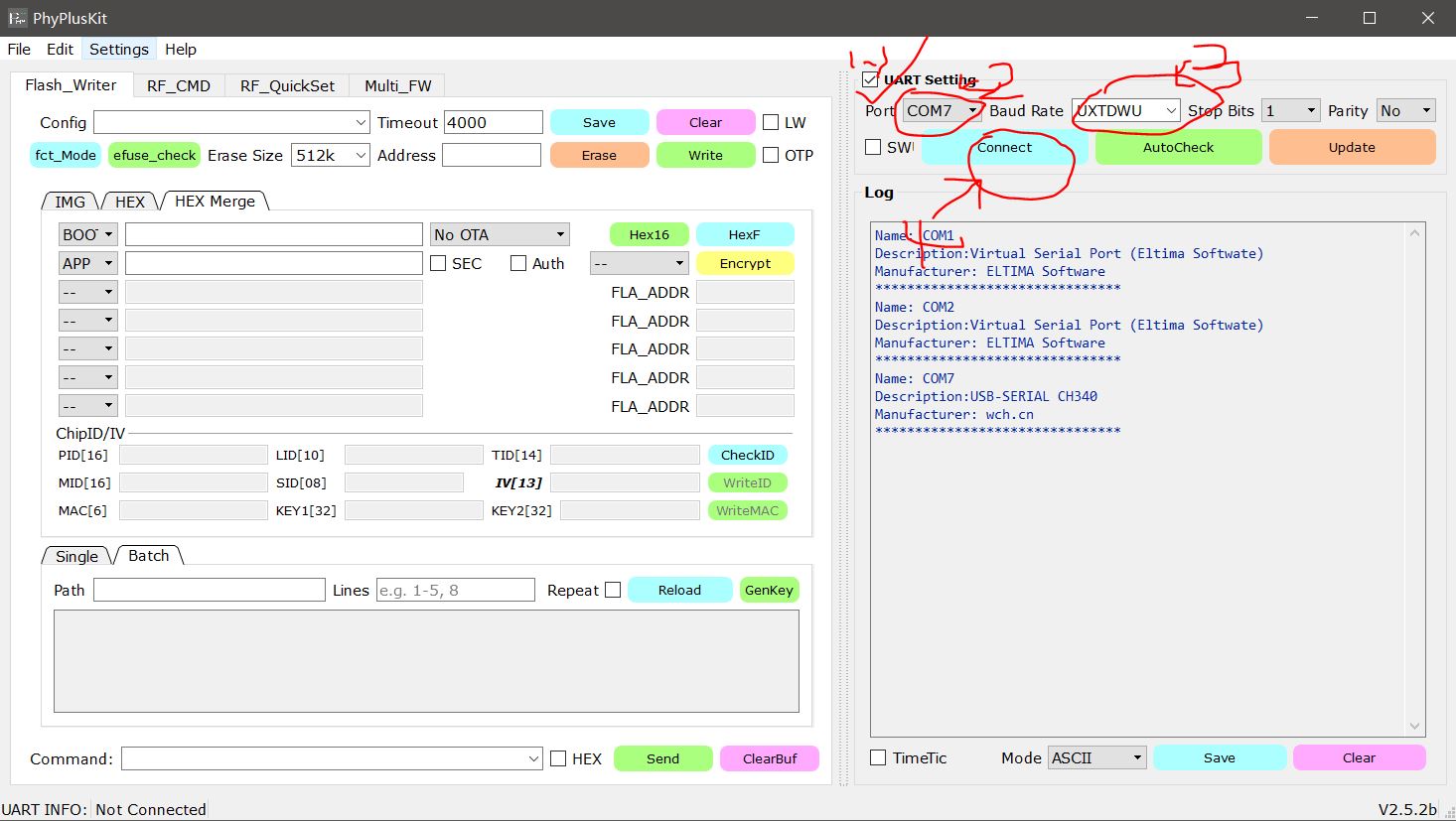Click the green Send button

point(663,758)
